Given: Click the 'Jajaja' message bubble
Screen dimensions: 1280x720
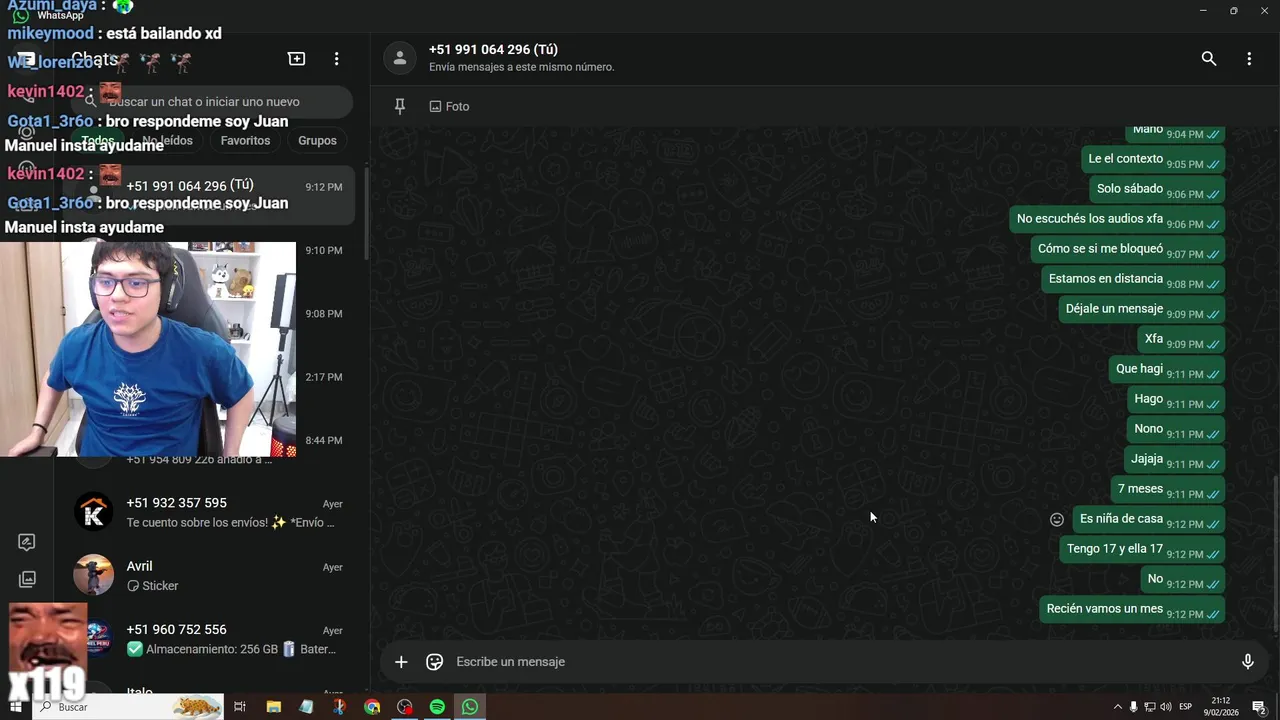Looking at the screenshot, I should coord(1174,459).
